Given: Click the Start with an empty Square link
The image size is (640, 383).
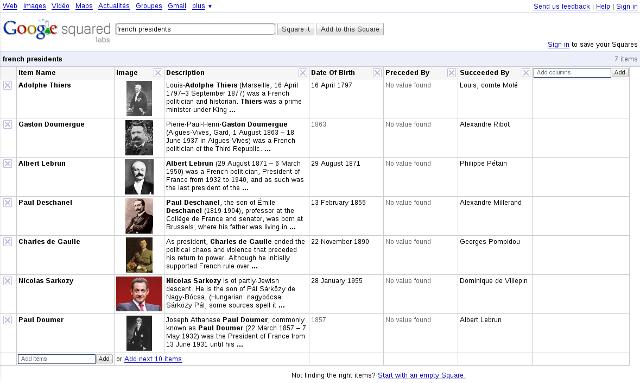Looking at the screenshot, I should (x=421, y=375).
